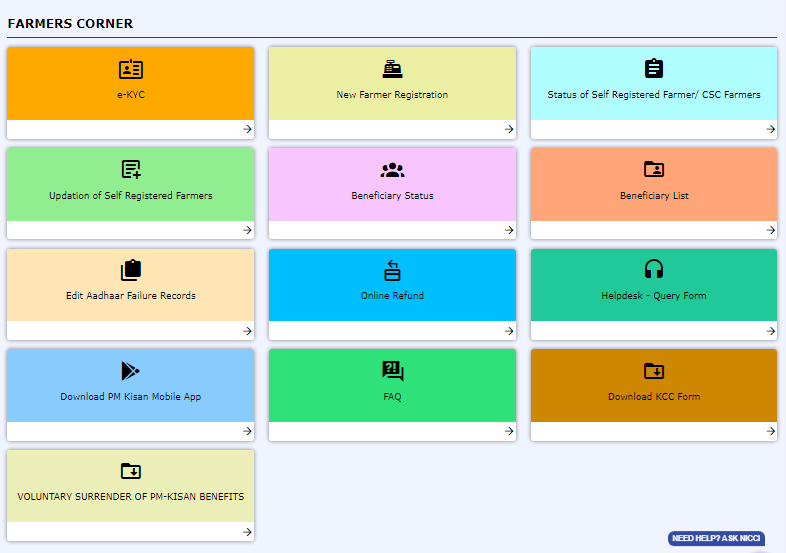Screen dimensions: 786x553
Task: Click the clipboard icon for Status of Self Registered Farmer
Action: coord(654,69)
